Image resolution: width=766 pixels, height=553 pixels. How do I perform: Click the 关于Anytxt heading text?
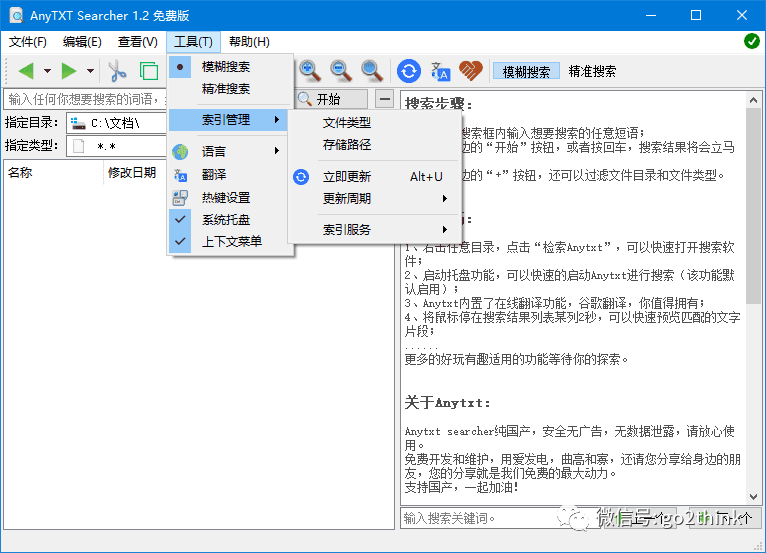pos(447,403)
